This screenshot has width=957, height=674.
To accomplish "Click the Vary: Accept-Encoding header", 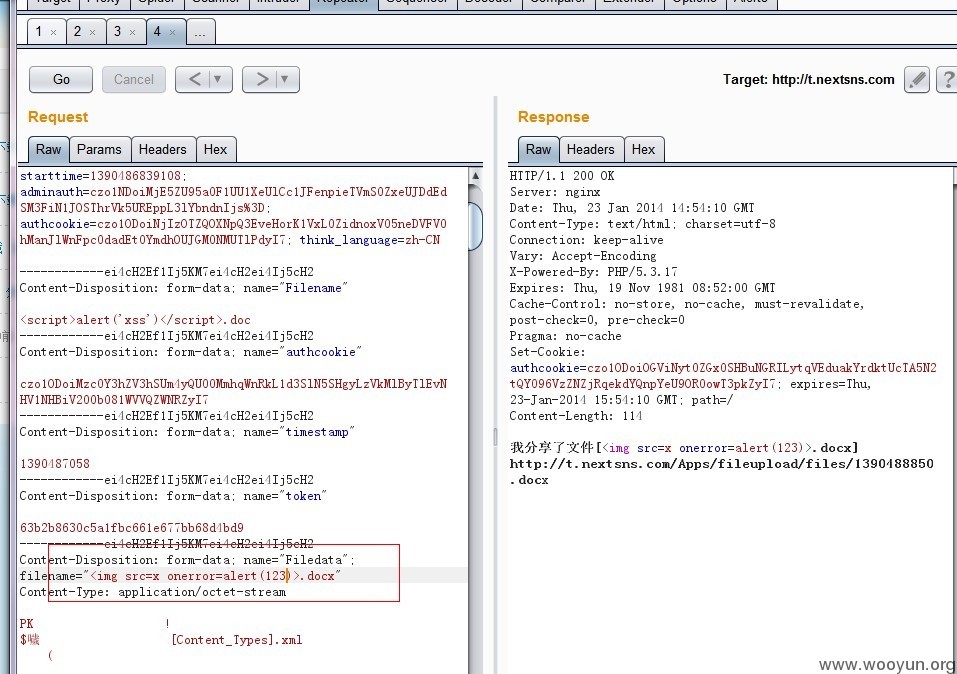I will [x=583, y=256].
